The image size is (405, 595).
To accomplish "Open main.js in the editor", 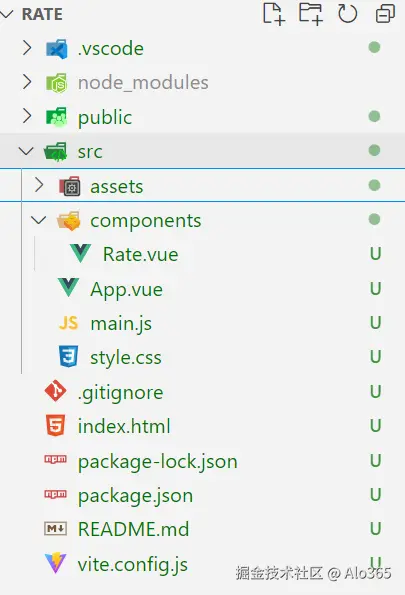I will coord(121,324).
